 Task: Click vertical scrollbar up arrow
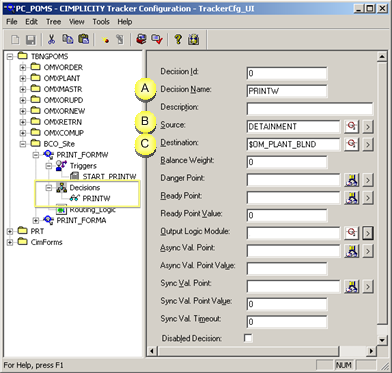tap(382, 57)
